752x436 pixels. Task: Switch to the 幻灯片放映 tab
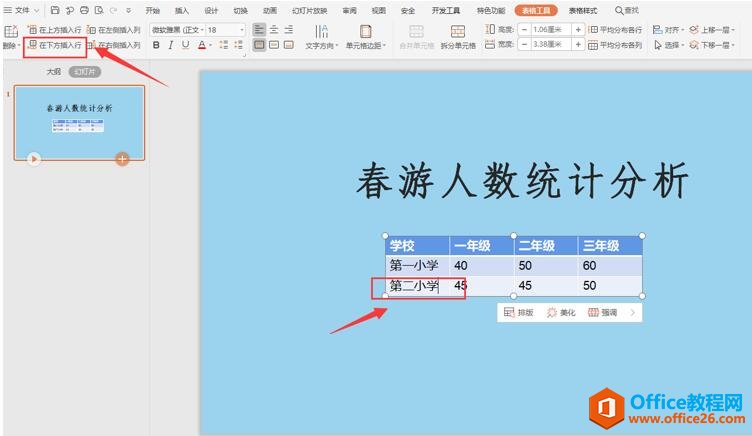(309, 10)
